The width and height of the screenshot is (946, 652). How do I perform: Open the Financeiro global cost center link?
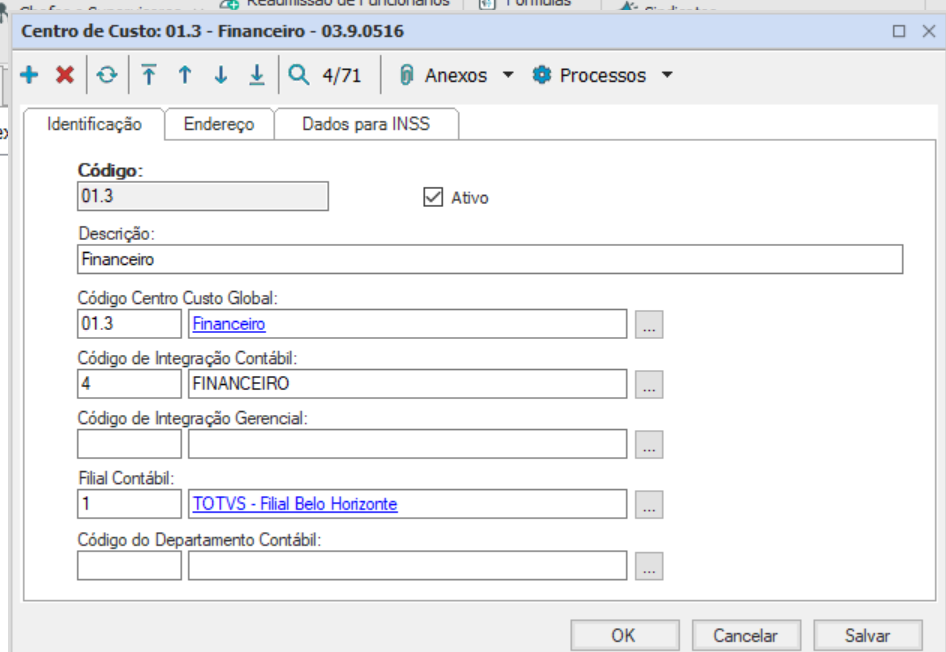point(229,324)
